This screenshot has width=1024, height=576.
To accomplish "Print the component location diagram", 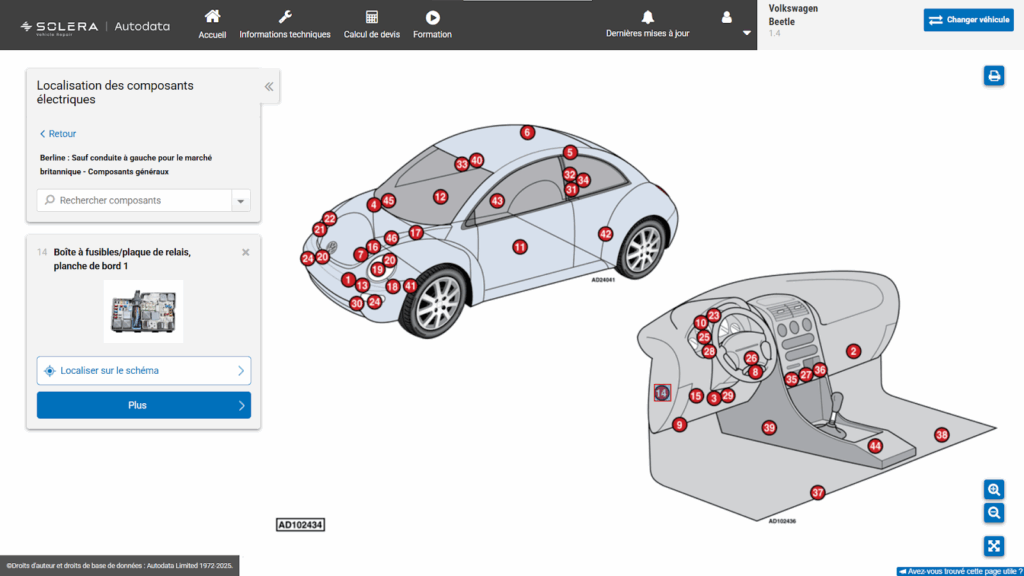I will pos(994,76).
